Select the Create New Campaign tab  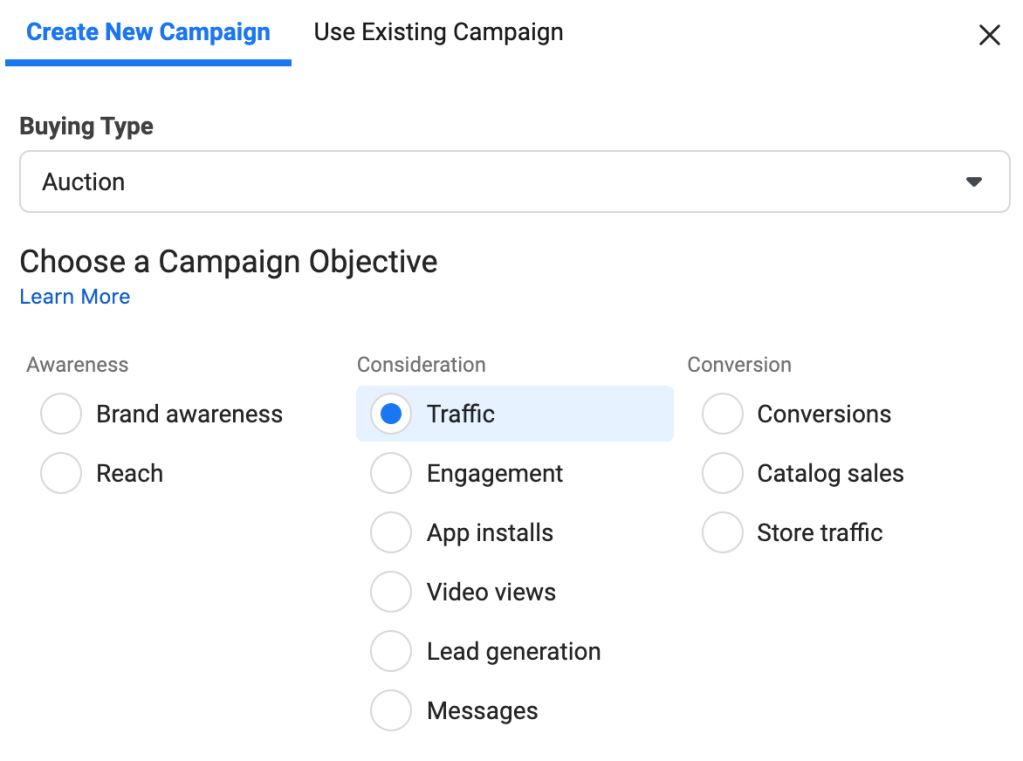[x=148, y=33]
